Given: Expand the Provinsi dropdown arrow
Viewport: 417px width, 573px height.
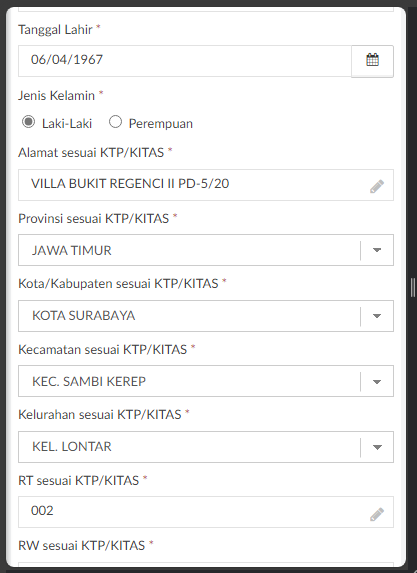Looking at the screenshot, I should [377, 250].
